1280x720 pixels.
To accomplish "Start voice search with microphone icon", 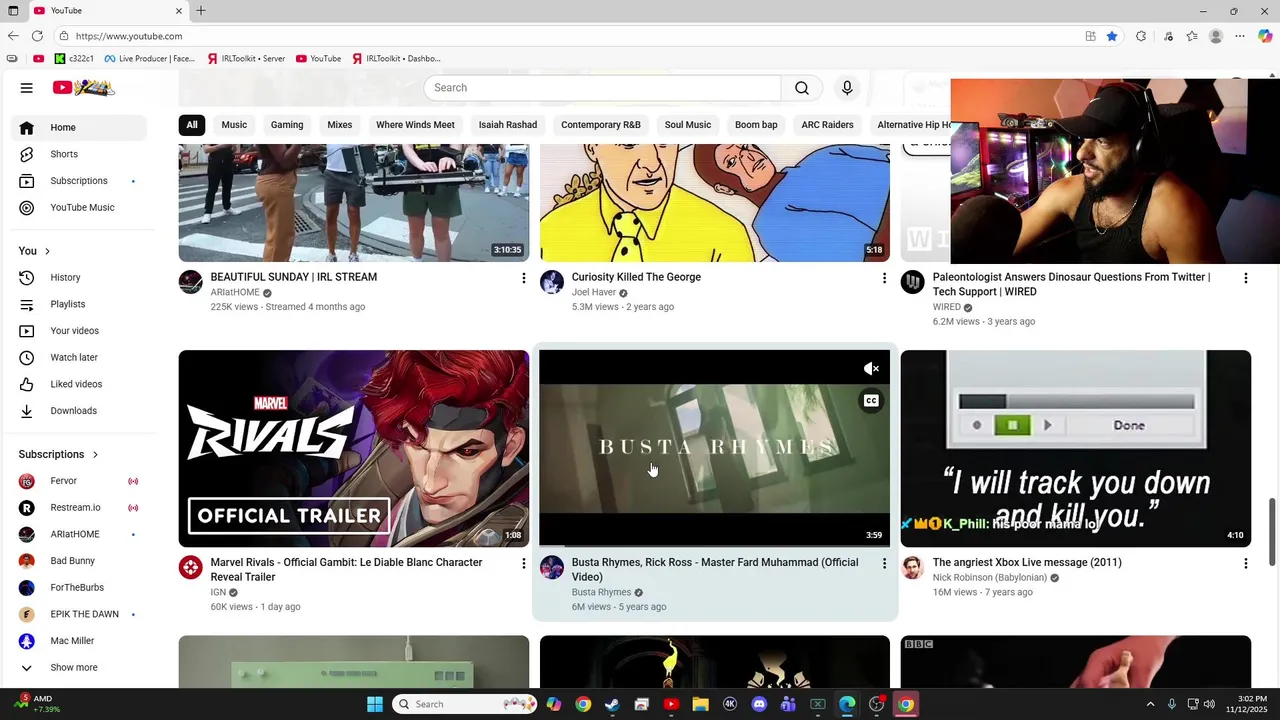I will click(847, 88).
